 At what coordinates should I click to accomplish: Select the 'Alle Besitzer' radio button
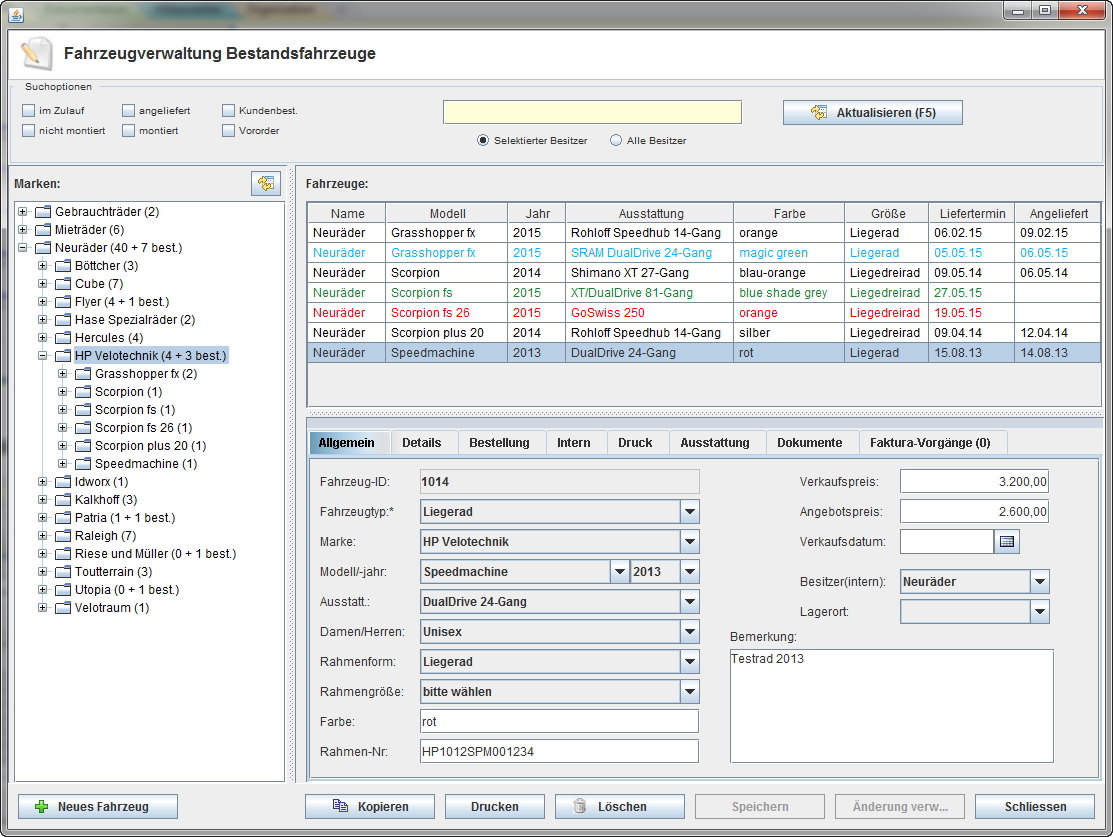(616, 141)
